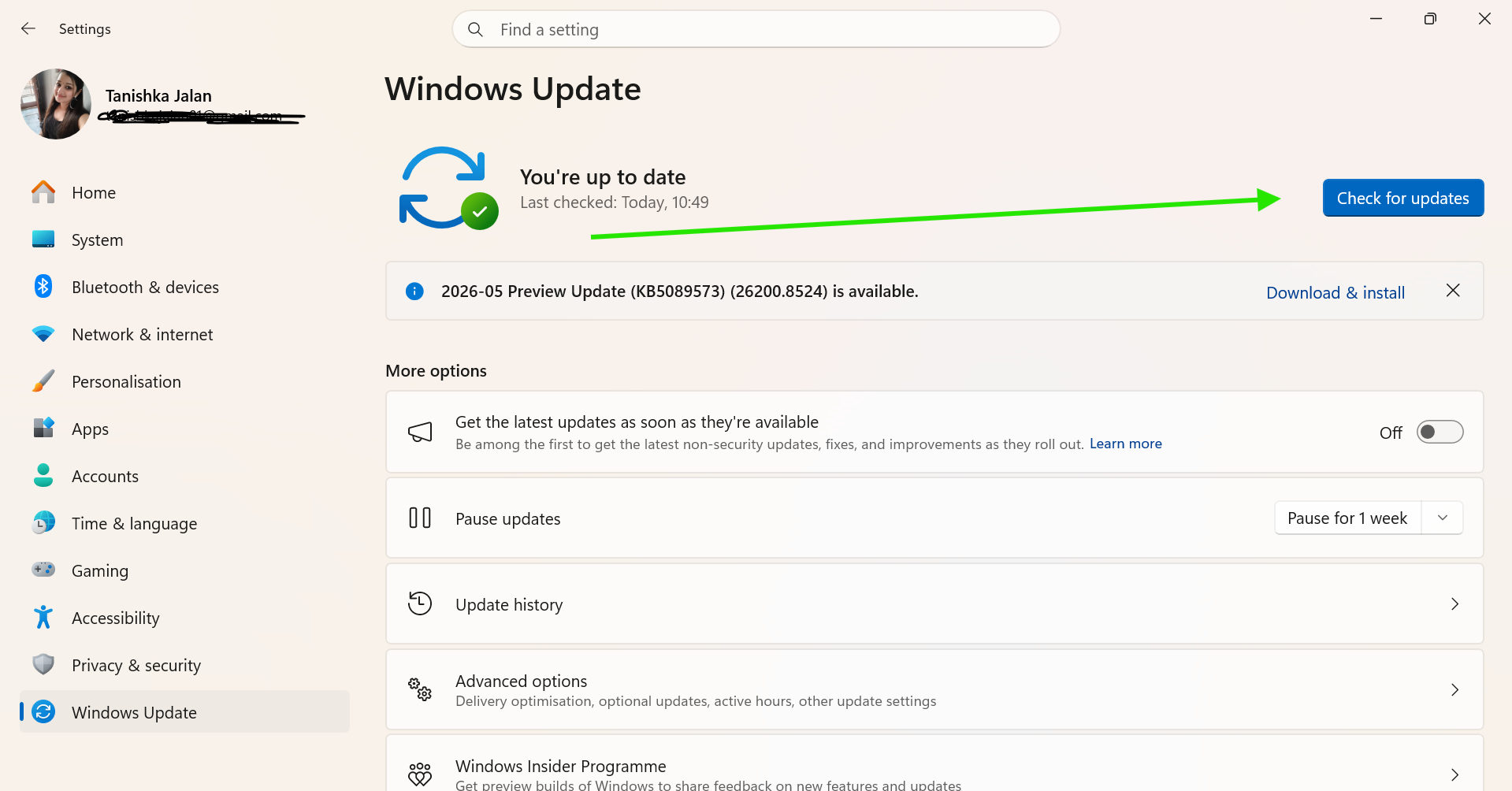Viewport: 1512px width, 791px height.
Task: Dismiss the Preview Update notification
Action: click(1453, 291)
